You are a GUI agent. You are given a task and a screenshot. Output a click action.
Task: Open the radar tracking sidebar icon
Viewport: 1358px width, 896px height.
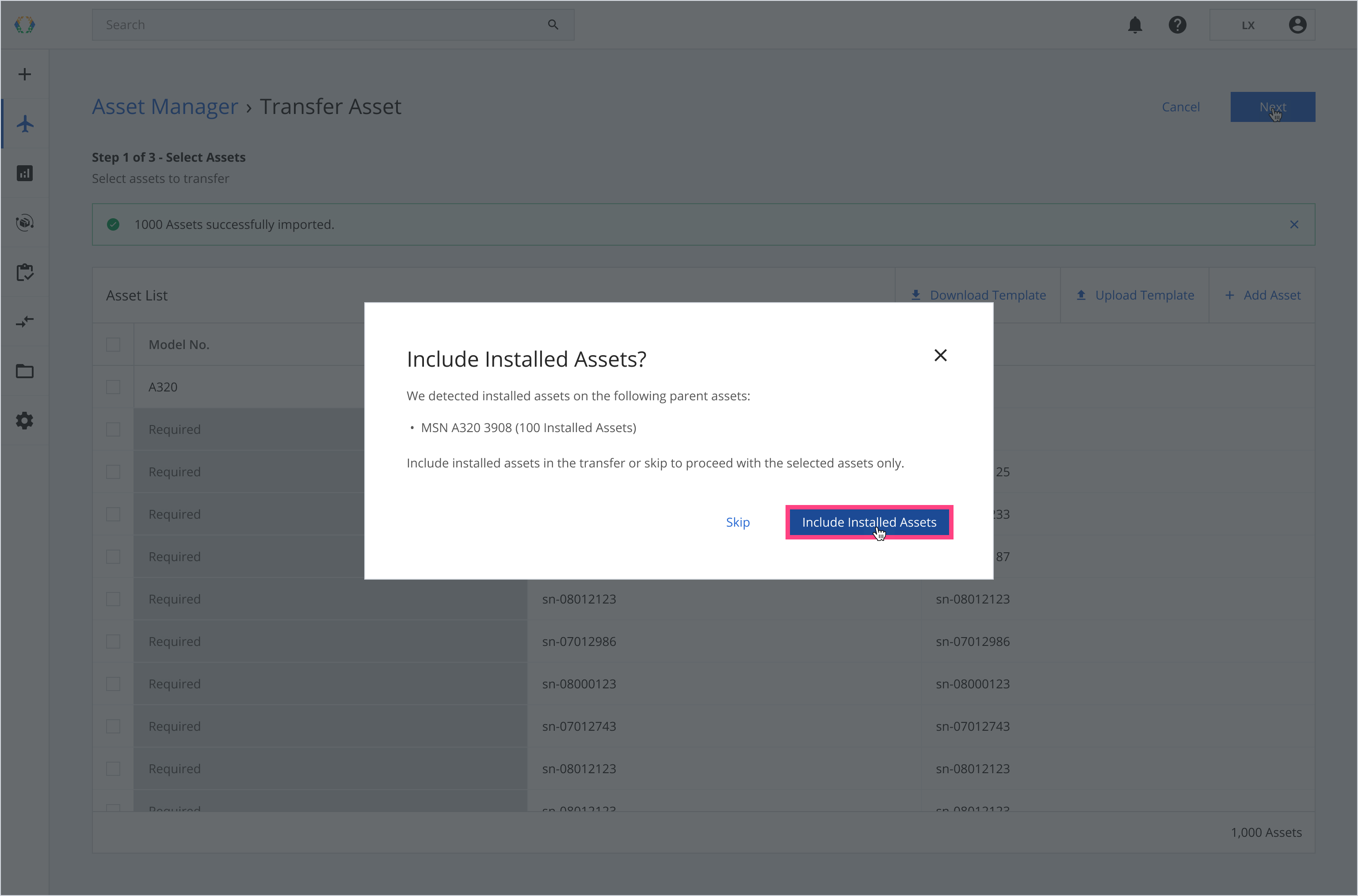click(x=25, y=222)
